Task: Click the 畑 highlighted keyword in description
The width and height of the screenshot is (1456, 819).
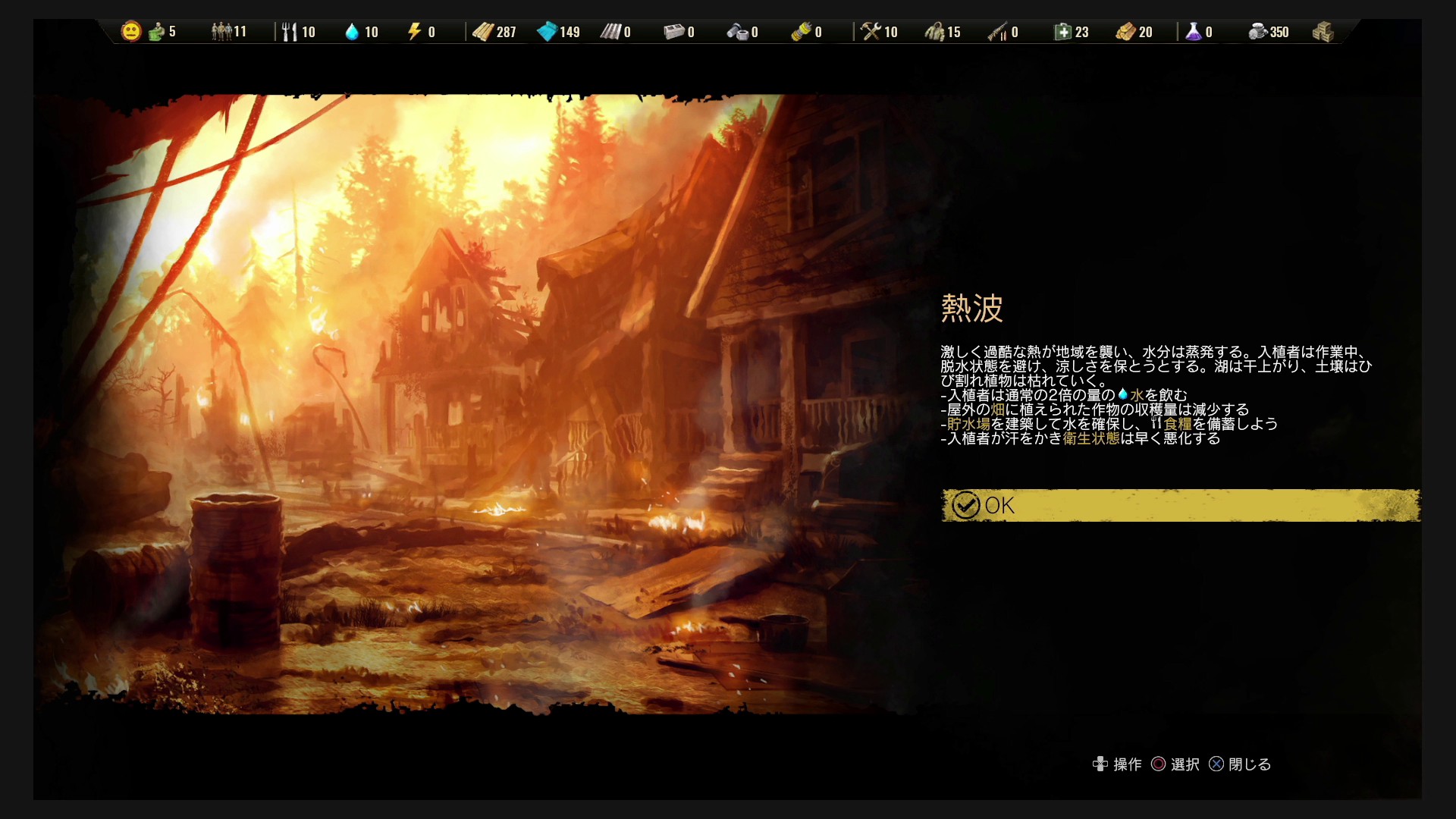Action: point(998,409)
